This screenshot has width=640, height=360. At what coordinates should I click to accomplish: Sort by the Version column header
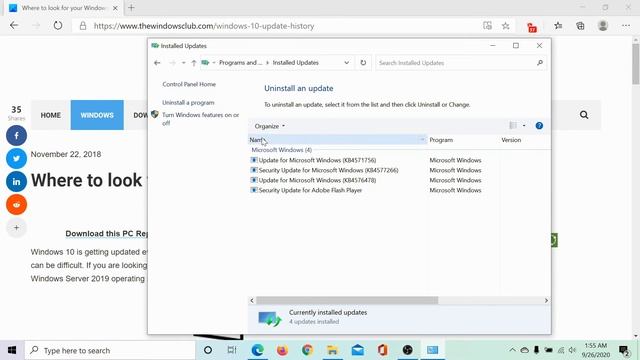tap(511, 140)
